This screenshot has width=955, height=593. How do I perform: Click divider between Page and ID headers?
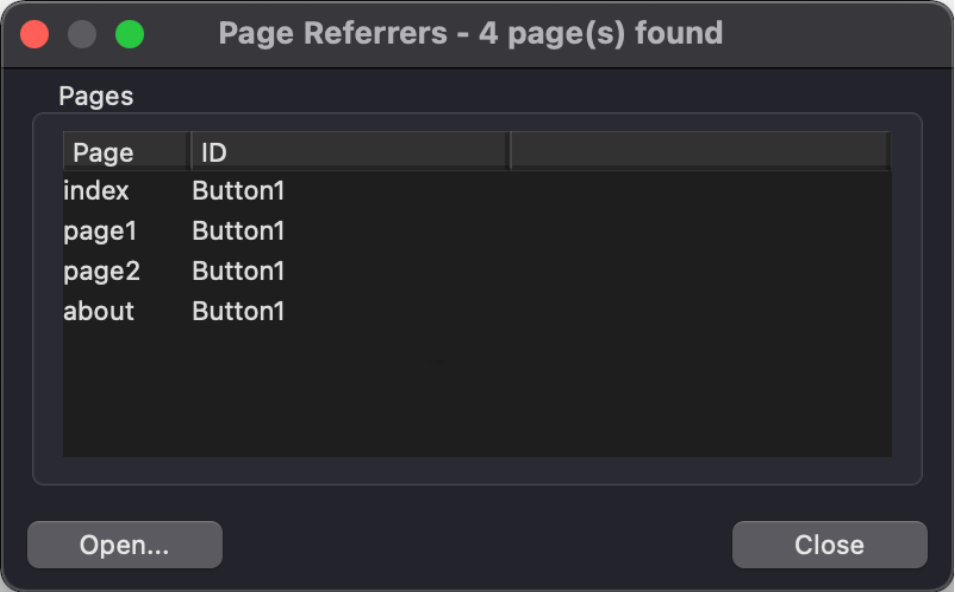190,152
